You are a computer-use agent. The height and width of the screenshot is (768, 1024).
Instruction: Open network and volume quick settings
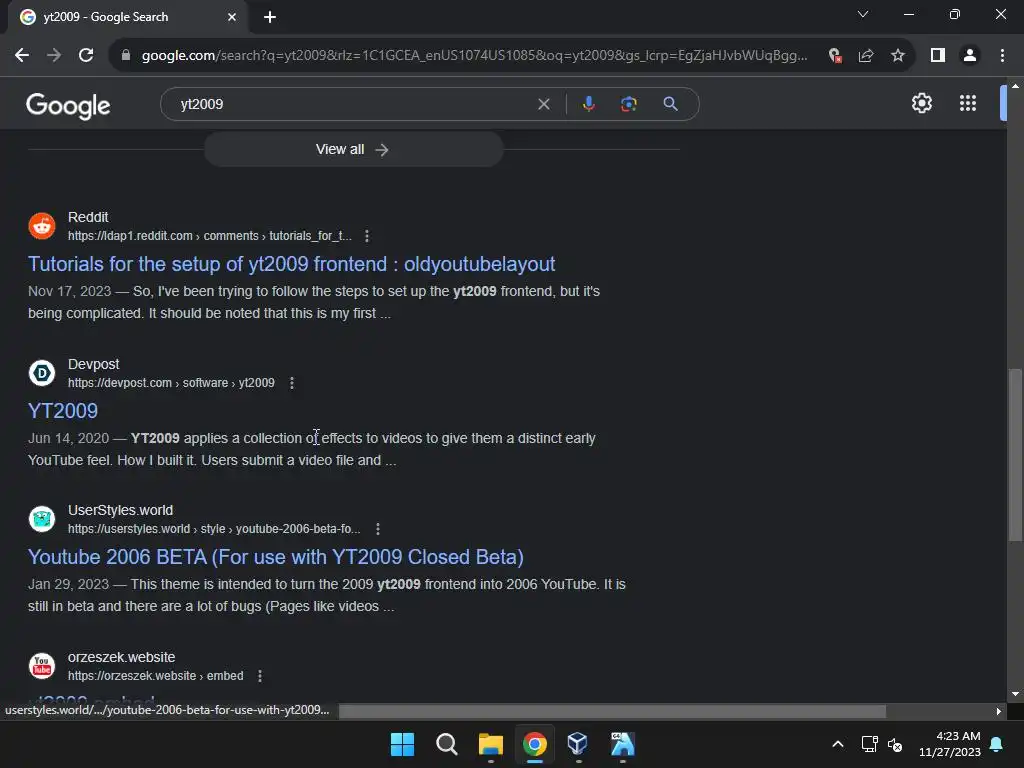[882, 744]
